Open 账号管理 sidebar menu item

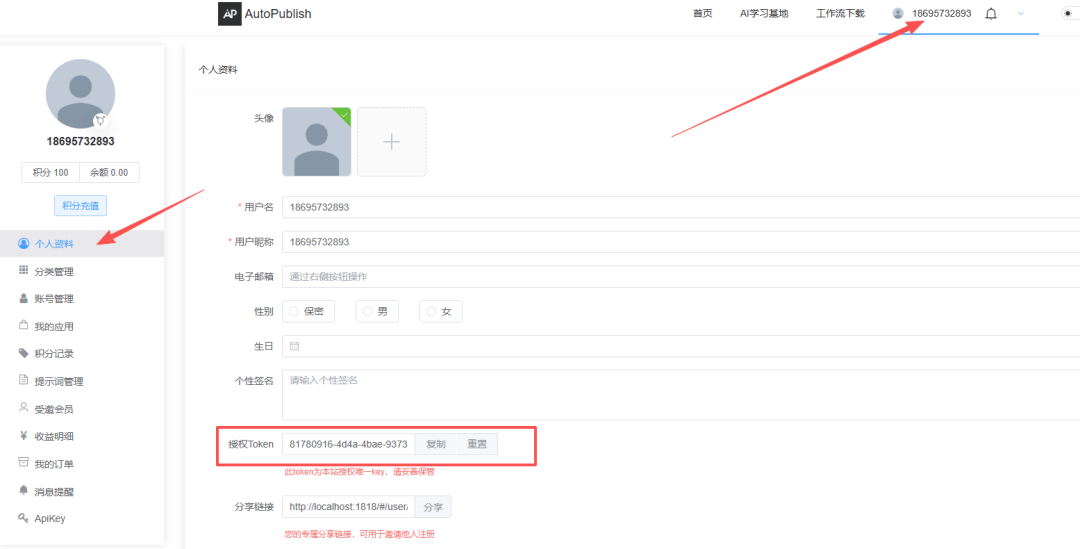(x=82, y=298)
